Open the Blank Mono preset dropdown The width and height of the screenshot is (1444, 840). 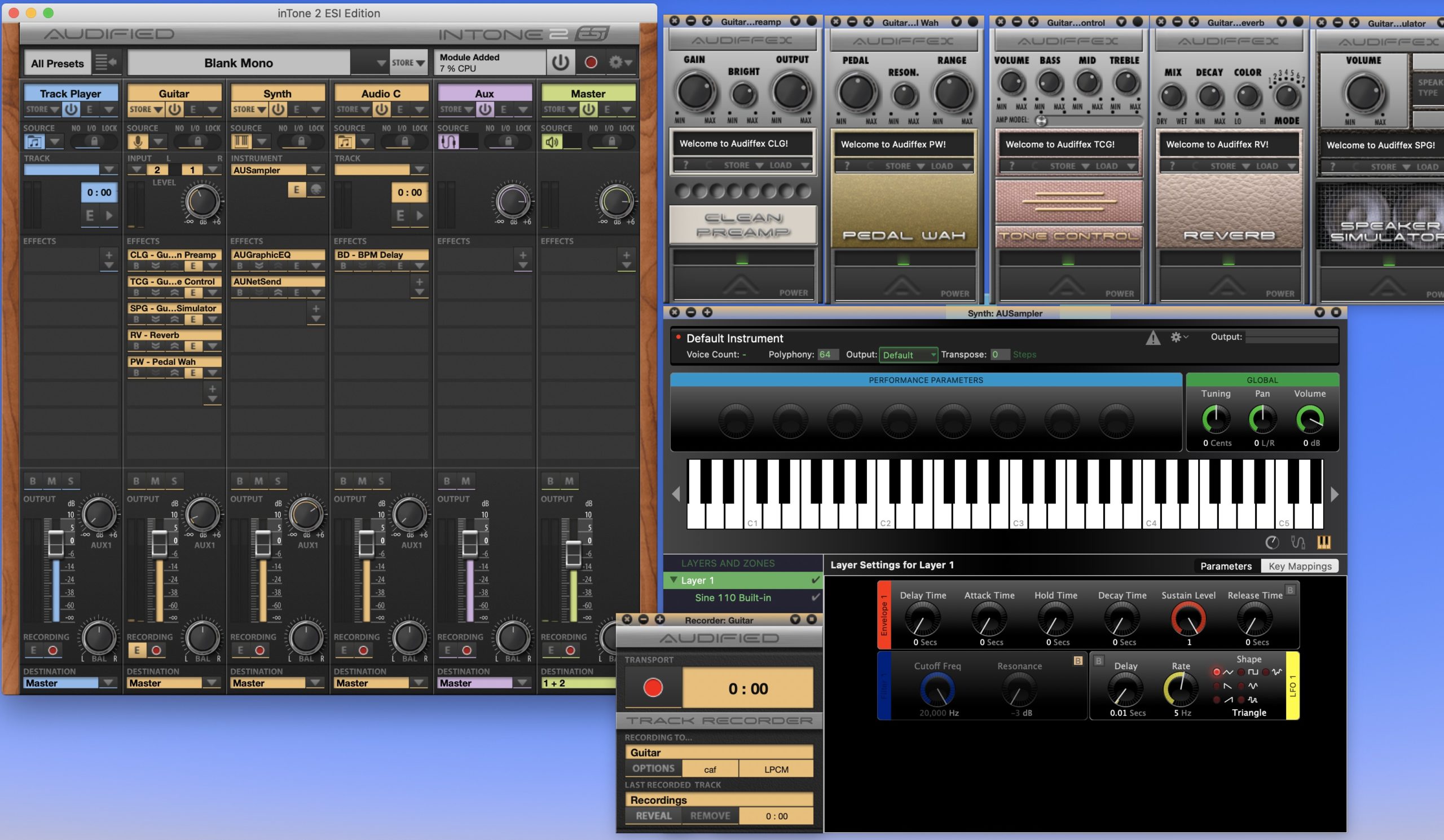pyautogui.click(x=381, y=63)
